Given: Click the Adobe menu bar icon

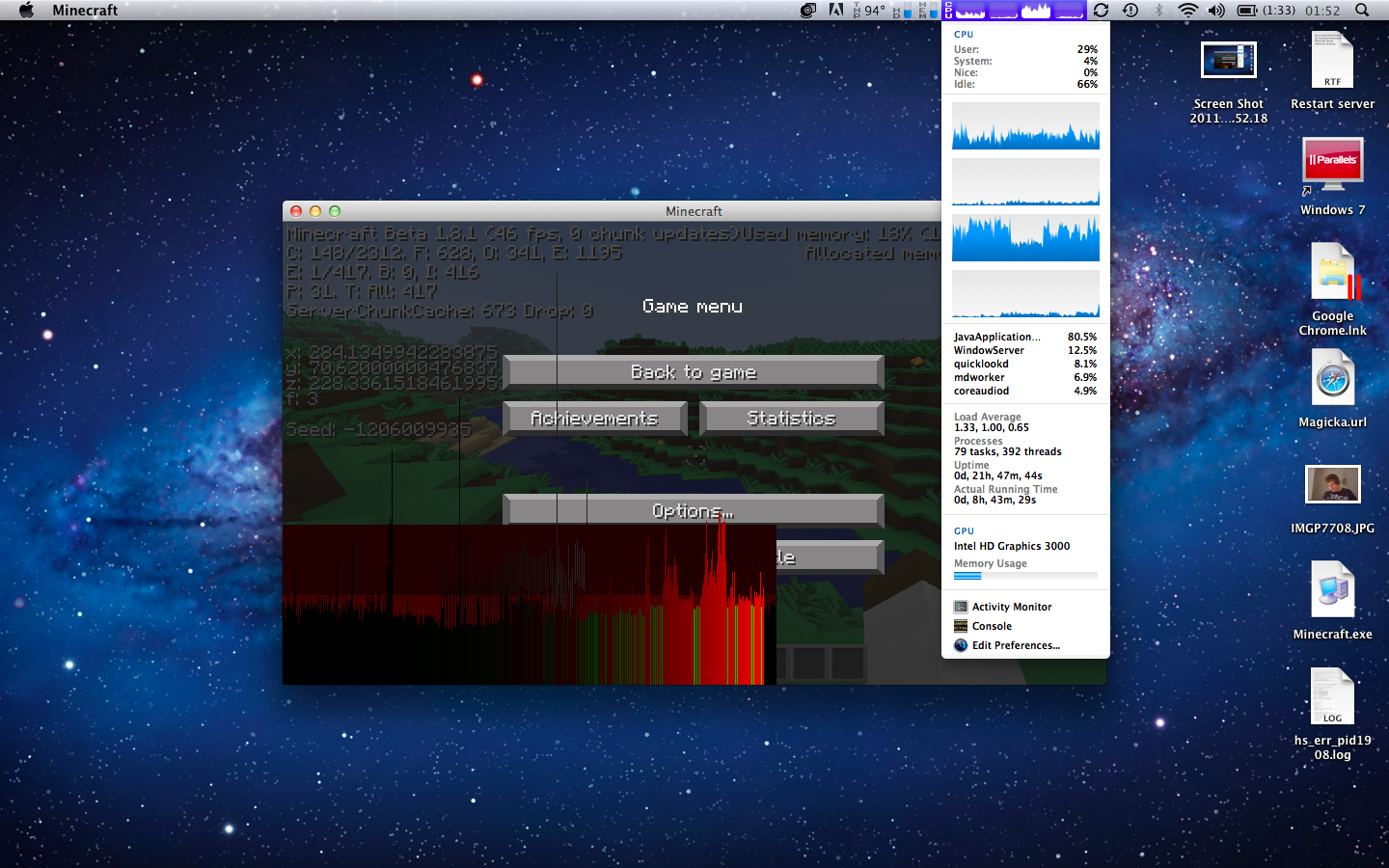Looking at the screenshot, I should tap(836, 10).
